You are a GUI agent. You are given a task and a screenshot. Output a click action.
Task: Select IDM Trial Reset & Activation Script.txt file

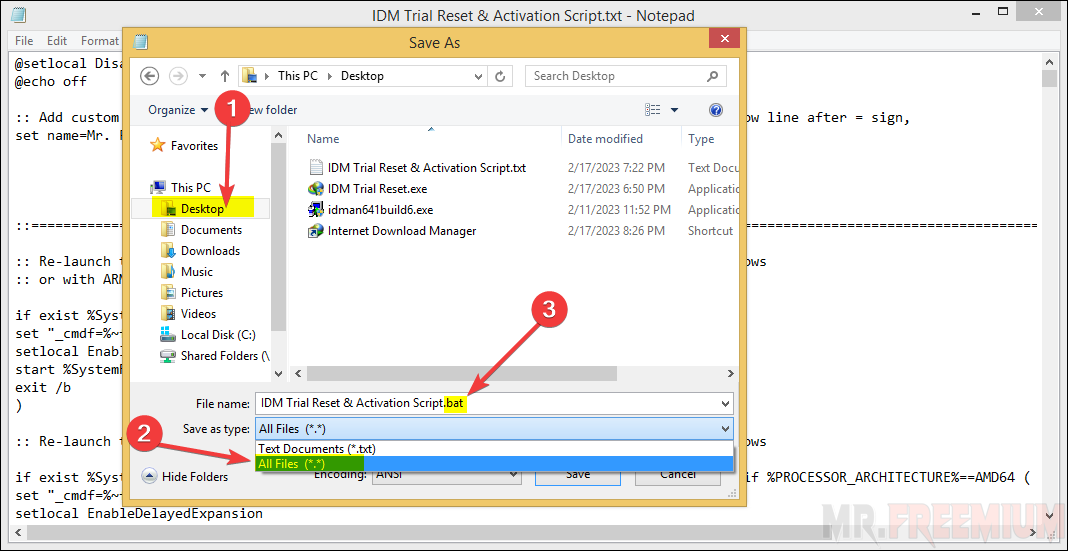pyautogui.click(x=426, y=168)
